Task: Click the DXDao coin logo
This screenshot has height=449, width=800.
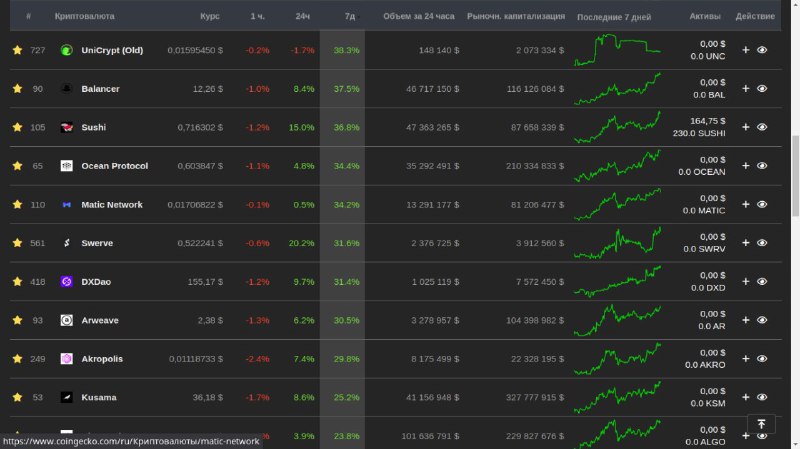Action: 66,282
